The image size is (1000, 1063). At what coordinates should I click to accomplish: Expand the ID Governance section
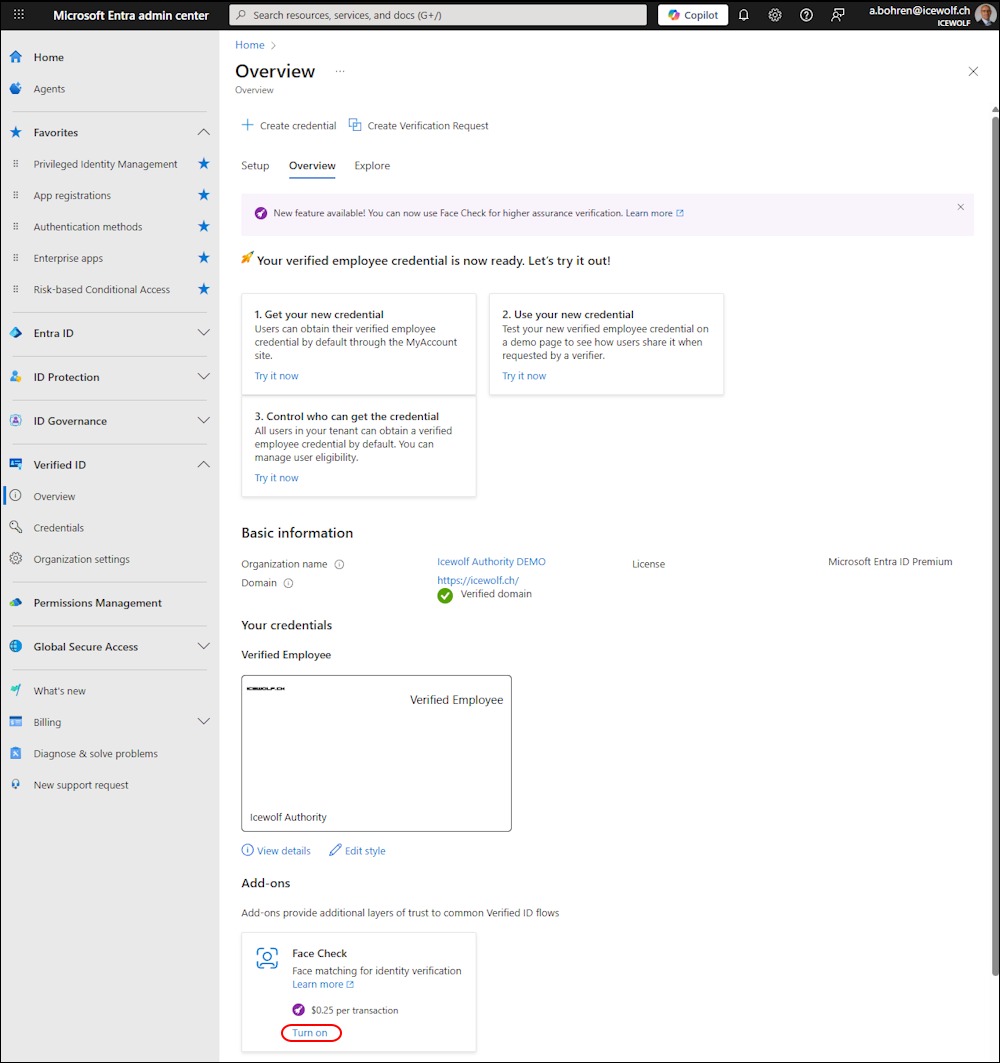click(x=203, y=420)
